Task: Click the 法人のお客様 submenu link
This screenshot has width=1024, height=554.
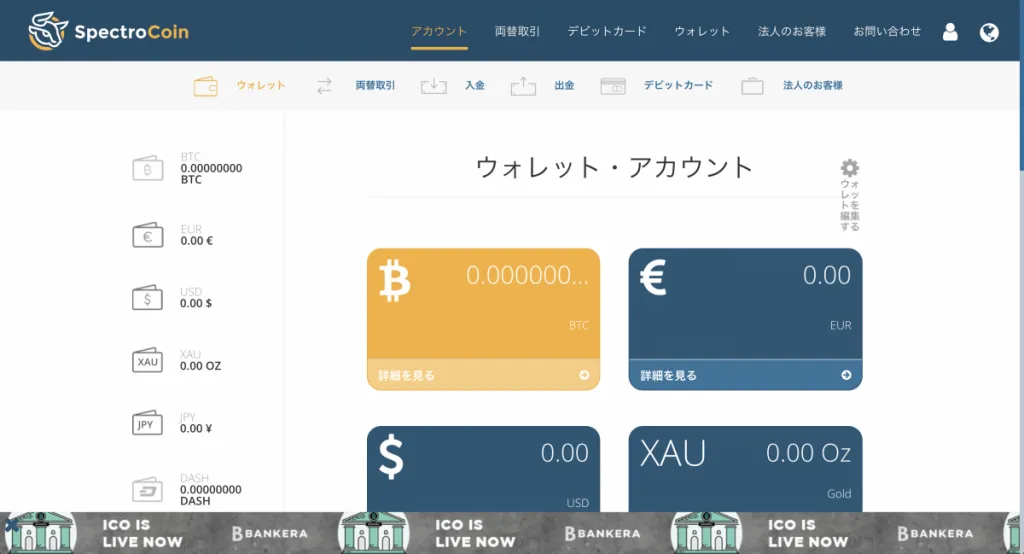Action: 813,86
